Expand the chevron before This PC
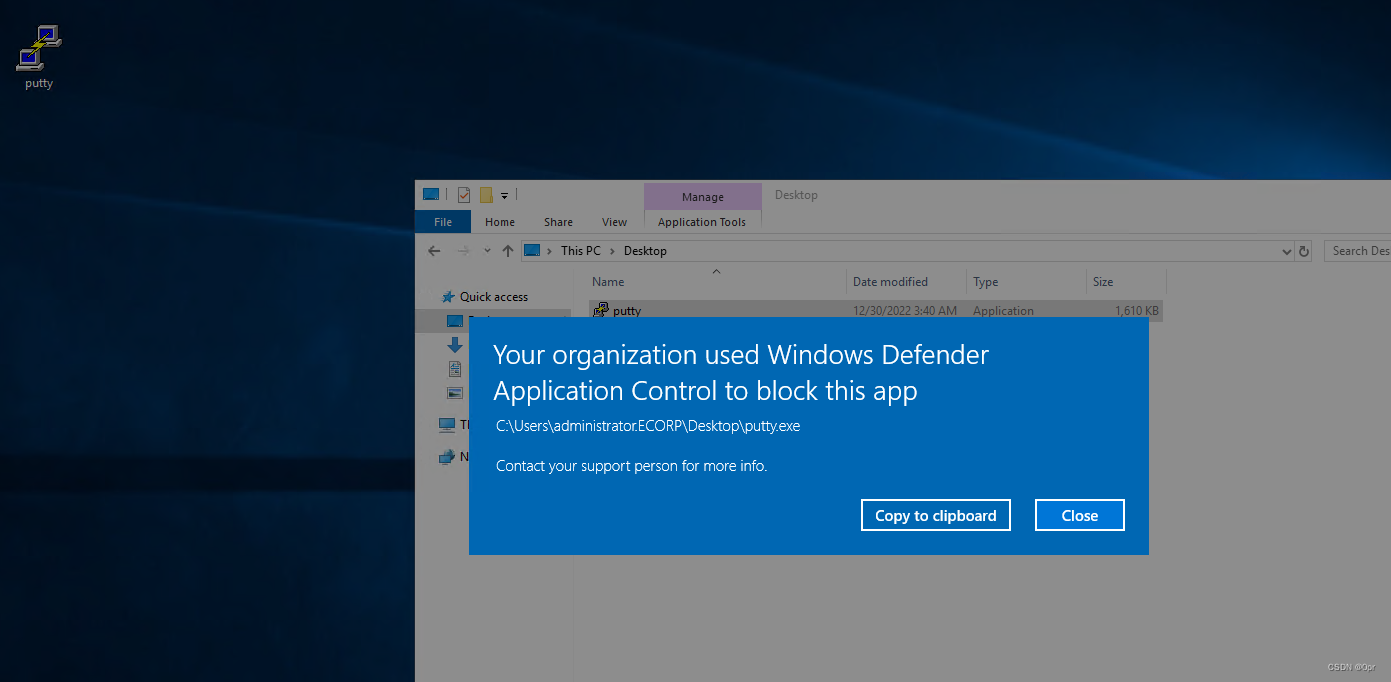The image size is (1391, 682). tap(549, 251)
